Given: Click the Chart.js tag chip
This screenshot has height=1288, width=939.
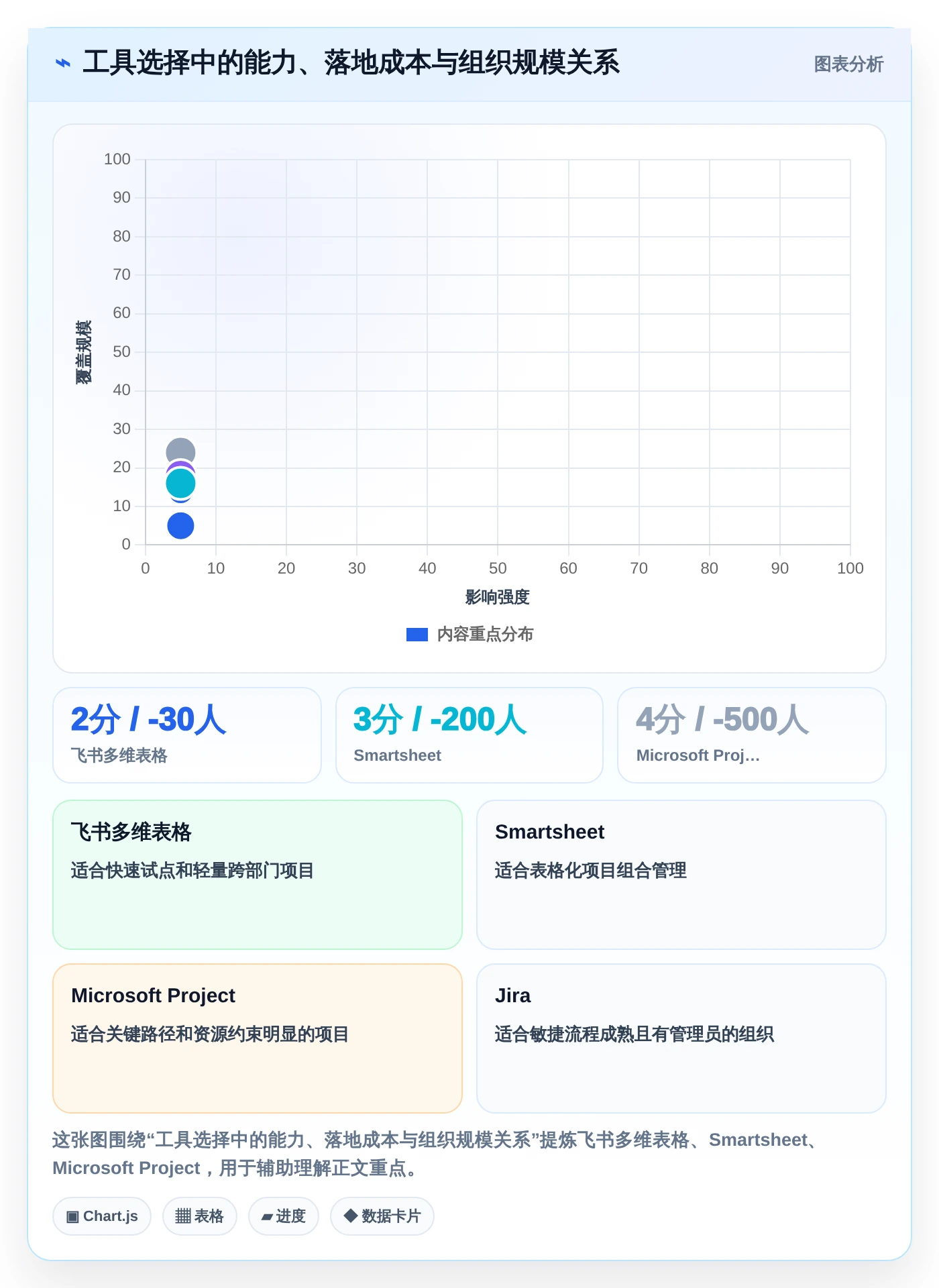Looking at the screenshot, I should tap(102, 1216).
